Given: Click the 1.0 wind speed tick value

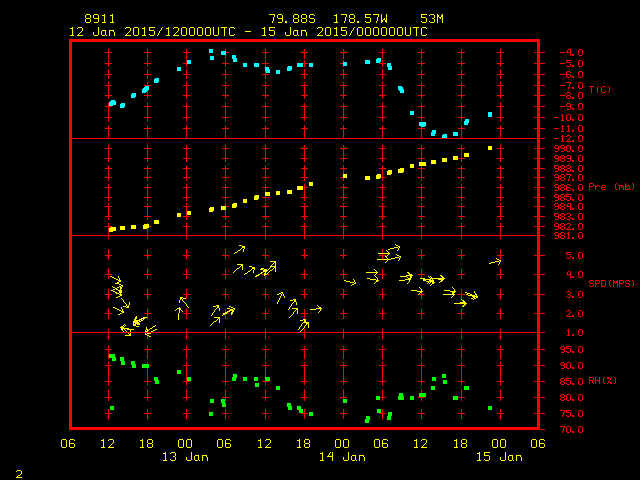Looking at the screenshot, I should tap(574, 333).
